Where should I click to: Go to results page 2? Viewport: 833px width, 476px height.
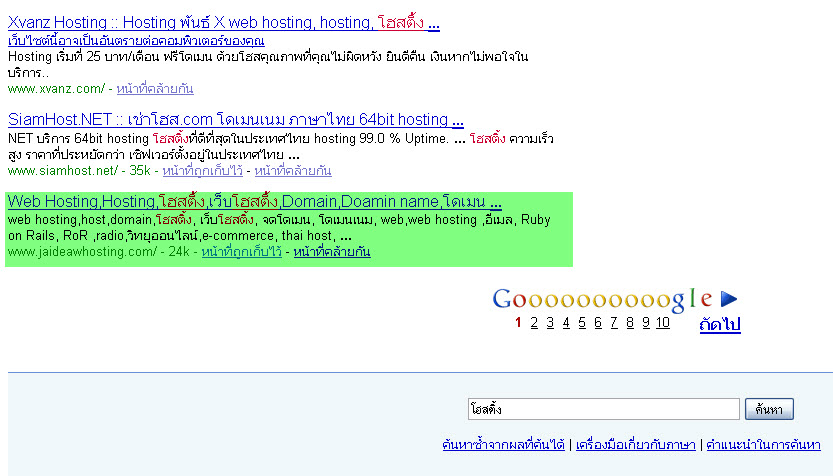pos(534,322)
